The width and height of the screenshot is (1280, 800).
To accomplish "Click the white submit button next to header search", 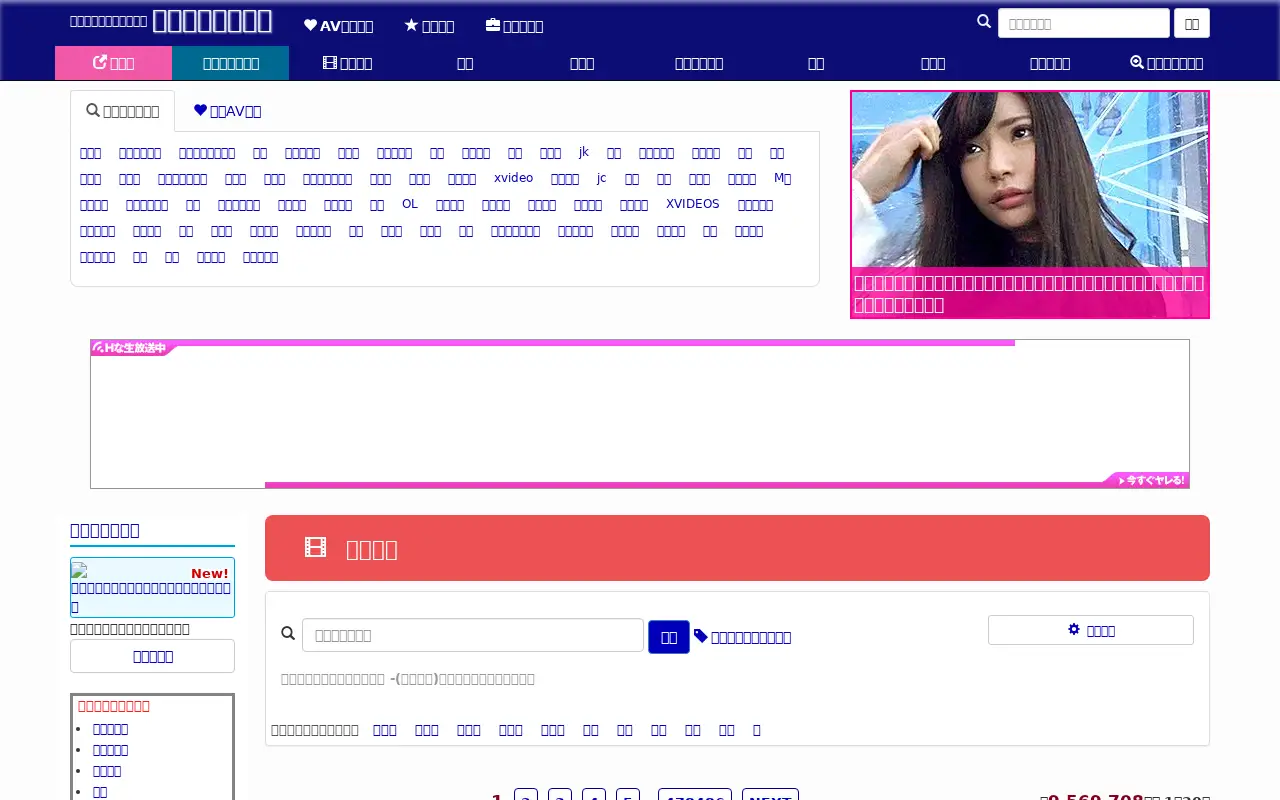I will [x=1192, y=23].
